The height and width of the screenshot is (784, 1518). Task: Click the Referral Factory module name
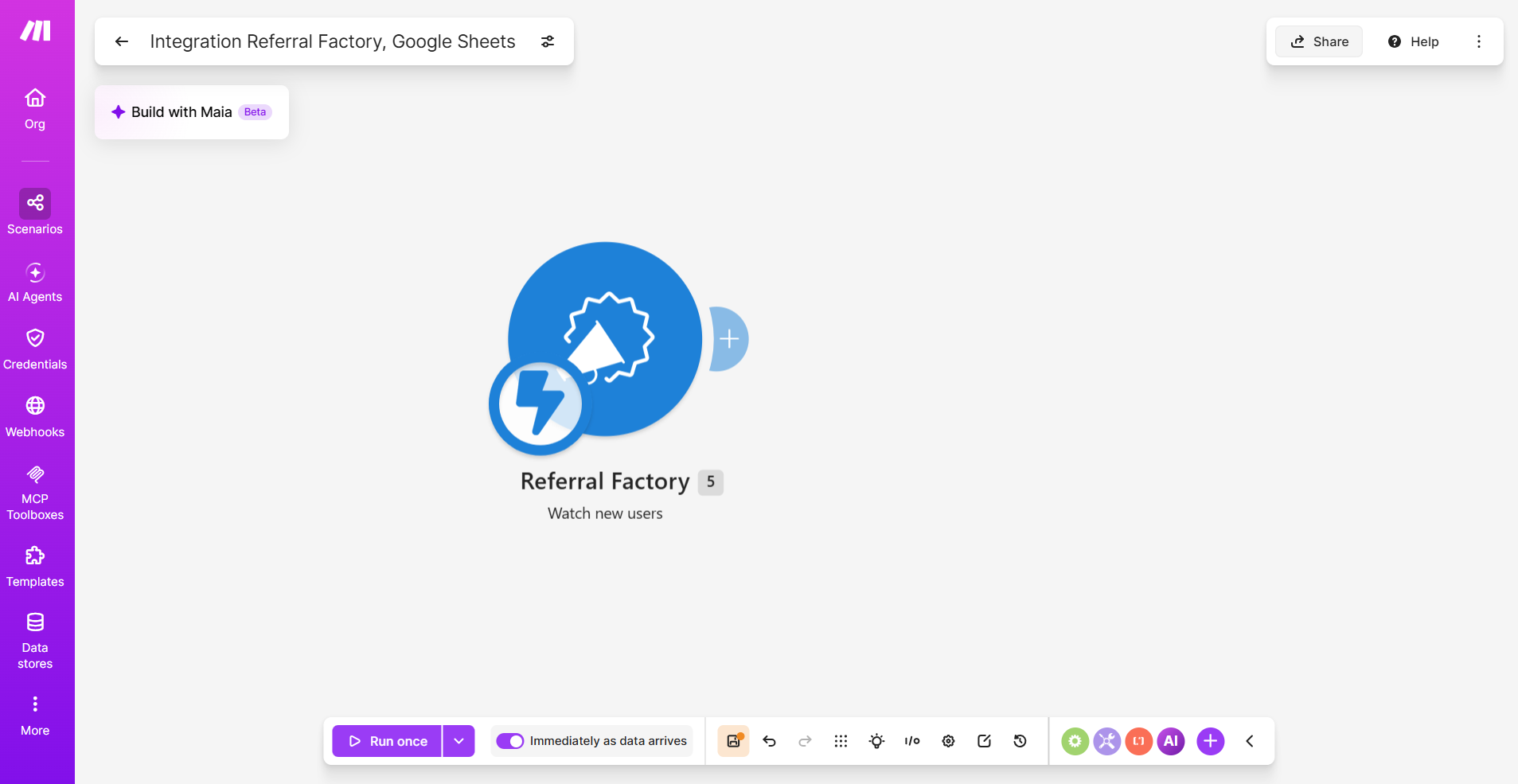coord(605,482)
